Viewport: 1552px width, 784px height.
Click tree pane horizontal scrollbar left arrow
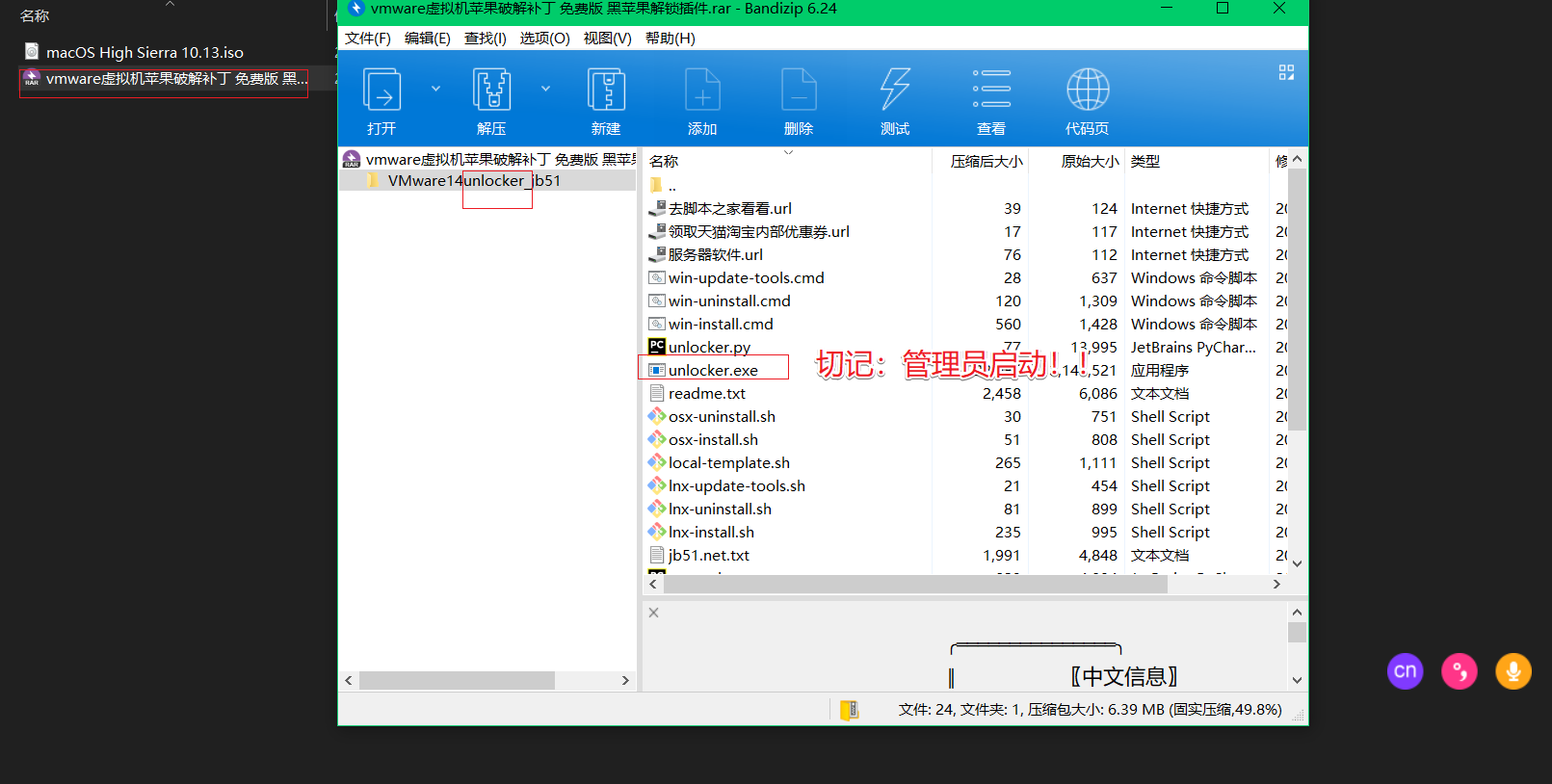pos(349,680)
